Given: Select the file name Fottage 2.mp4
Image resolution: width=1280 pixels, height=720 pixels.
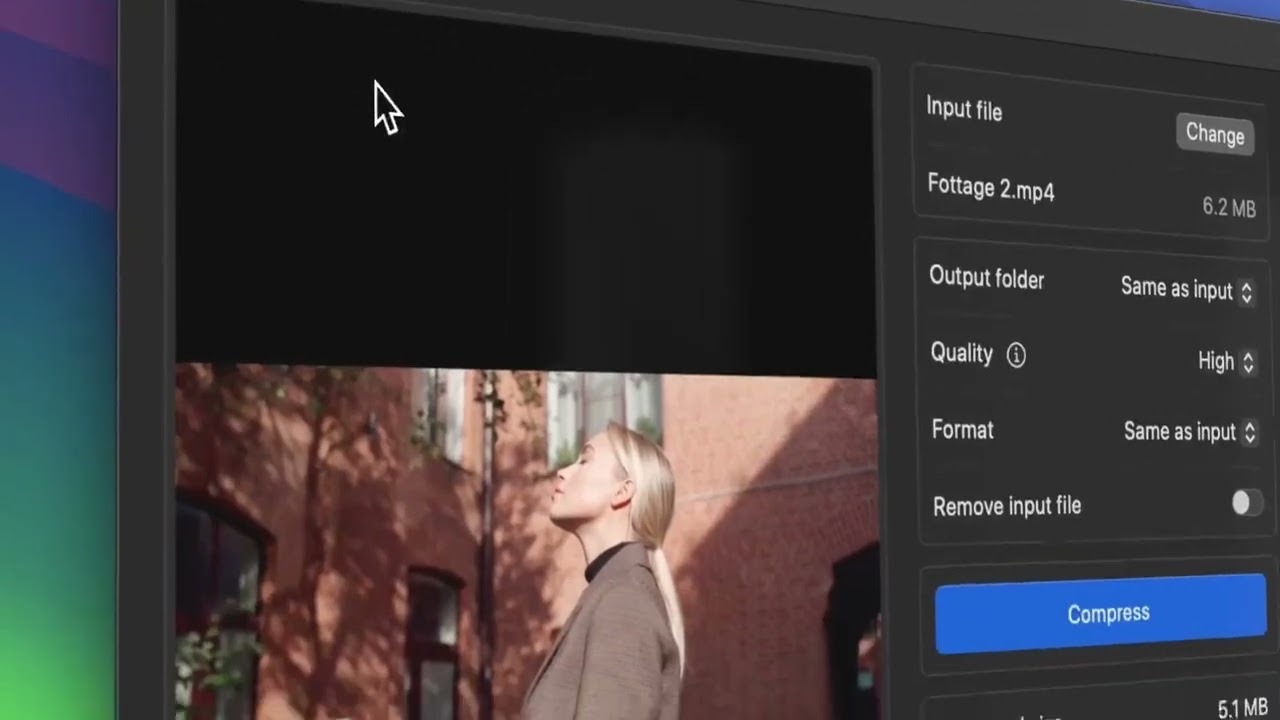Looking at the screenshot, I should [x=990, y=187].
